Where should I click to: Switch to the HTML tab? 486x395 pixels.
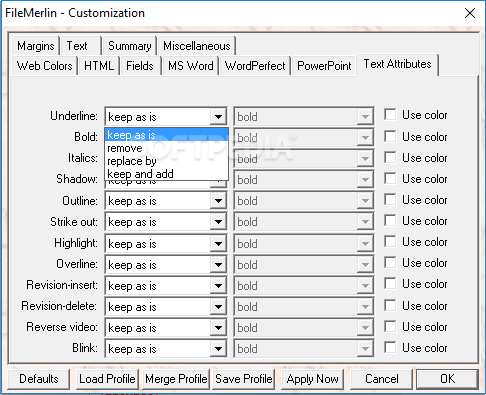coord(99,66)
